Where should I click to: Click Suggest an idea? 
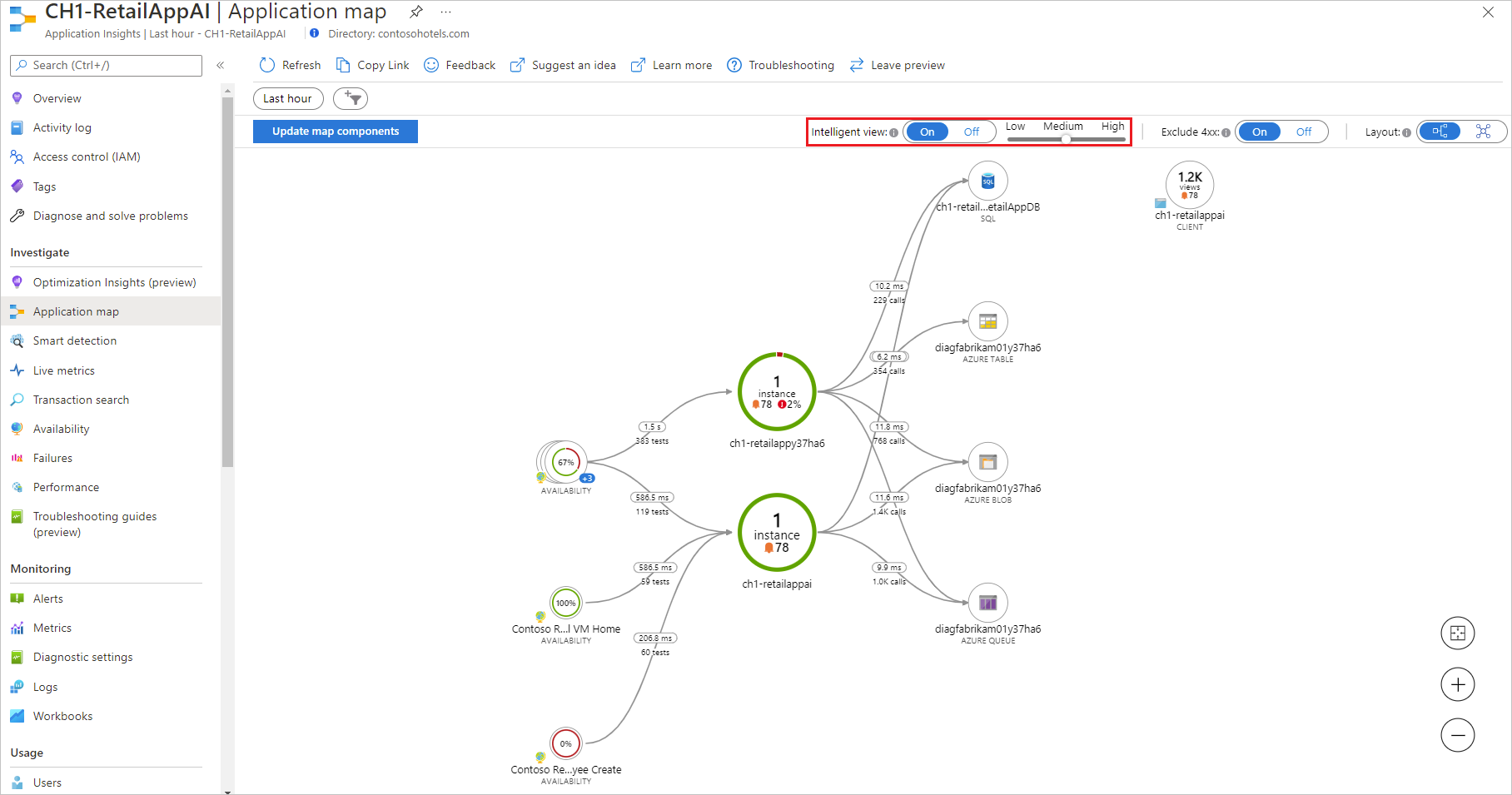coord(563,65)
